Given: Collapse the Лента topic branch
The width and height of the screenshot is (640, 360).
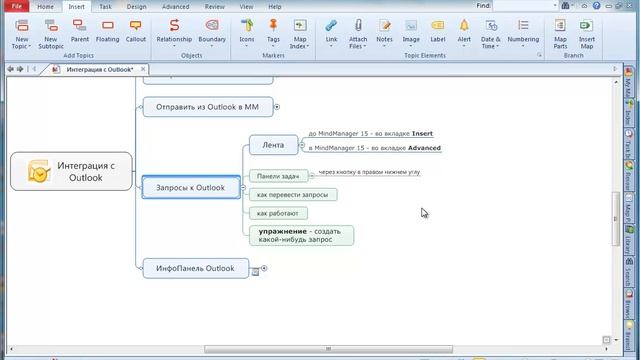Looking at the screenshot, I should click(302, 144).
